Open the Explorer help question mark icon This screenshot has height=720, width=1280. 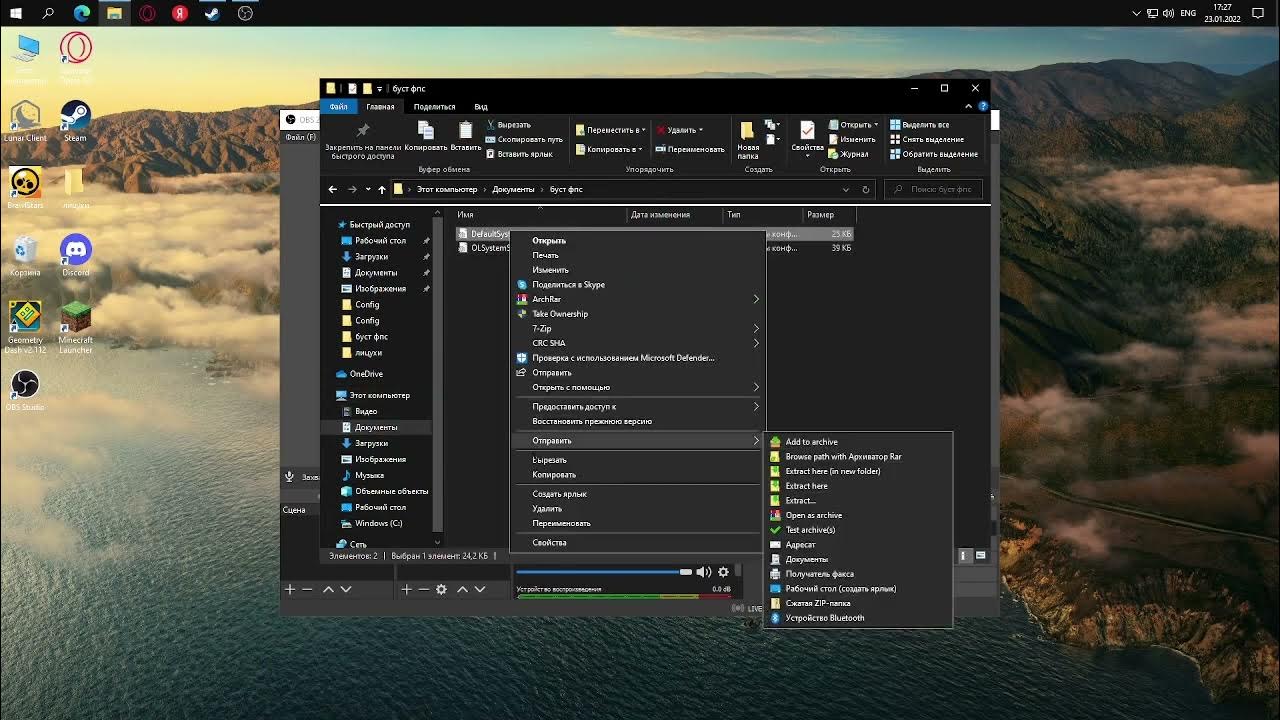pos(982,106)
